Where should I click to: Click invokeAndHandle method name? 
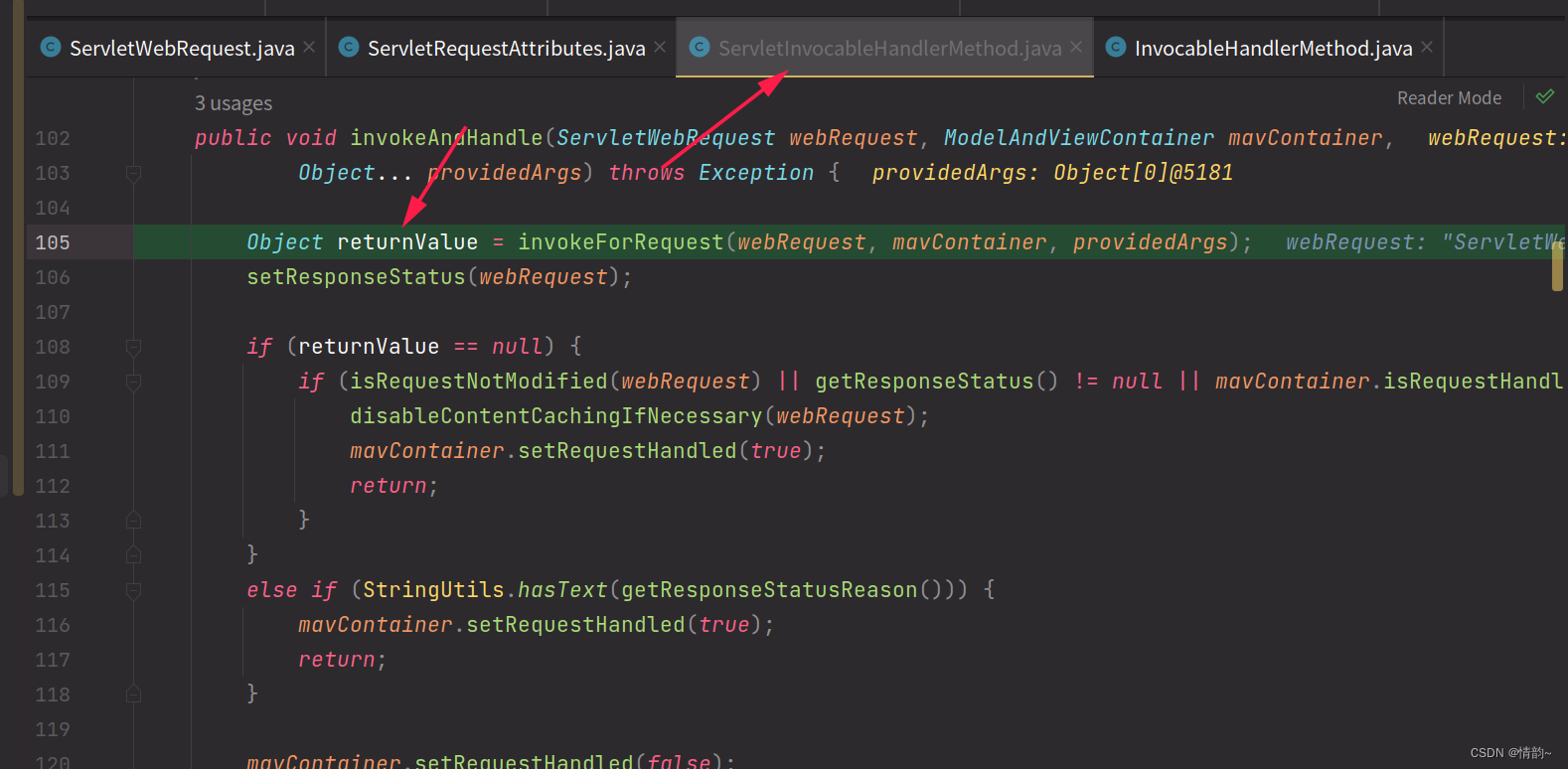point(446,138)
